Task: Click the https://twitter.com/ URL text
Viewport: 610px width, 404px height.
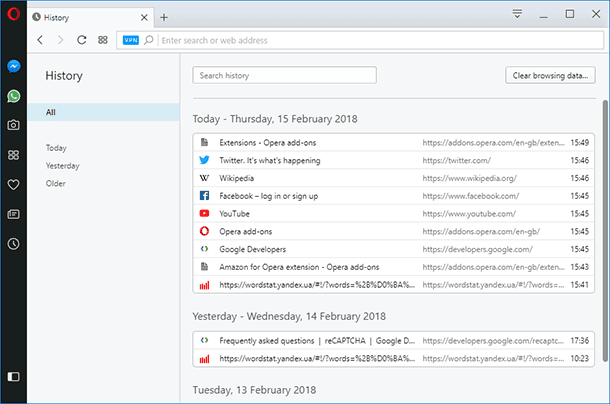Action: [x=457, y=160]
